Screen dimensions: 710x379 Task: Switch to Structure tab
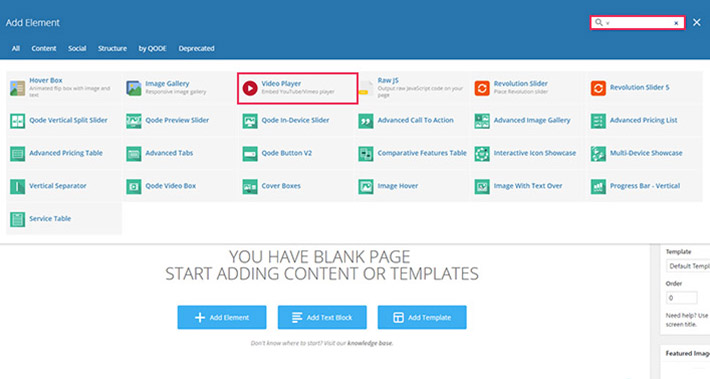point(112,48)
